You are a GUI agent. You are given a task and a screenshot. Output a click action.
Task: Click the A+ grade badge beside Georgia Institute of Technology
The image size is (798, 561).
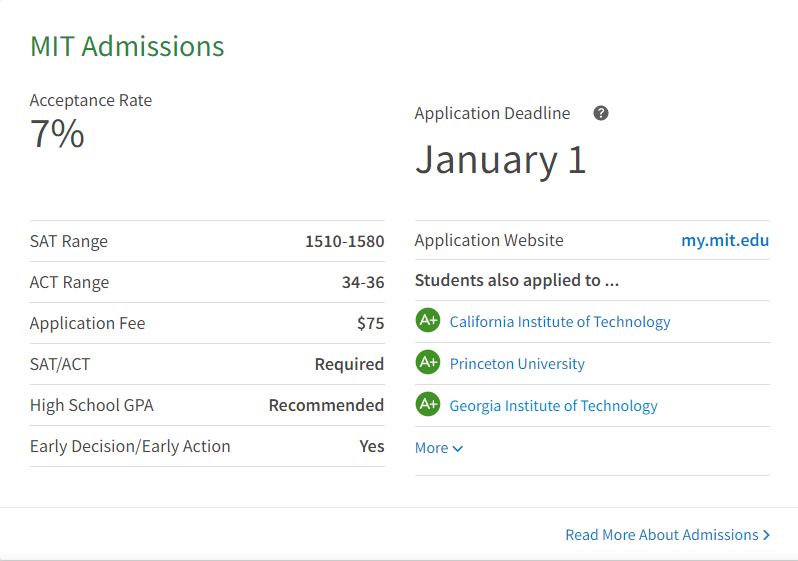[x=428, y=404]
